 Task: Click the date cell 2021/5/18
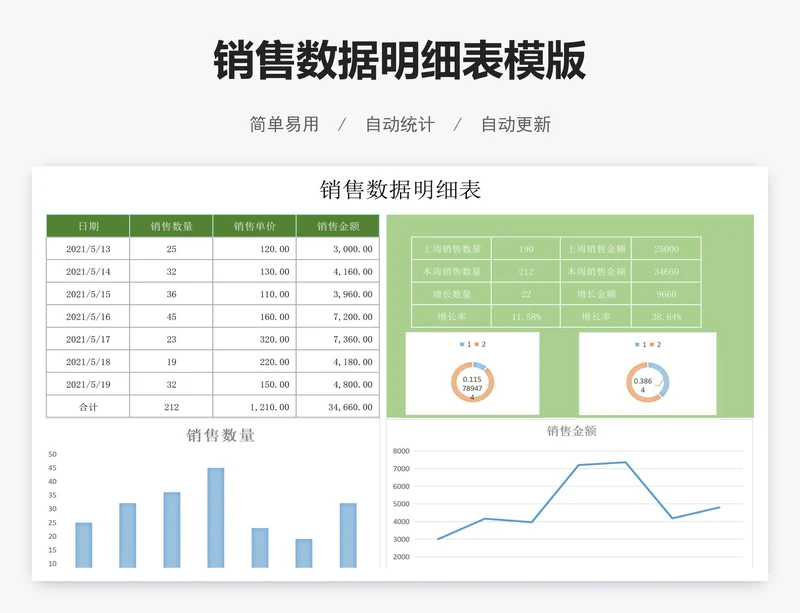88,362
